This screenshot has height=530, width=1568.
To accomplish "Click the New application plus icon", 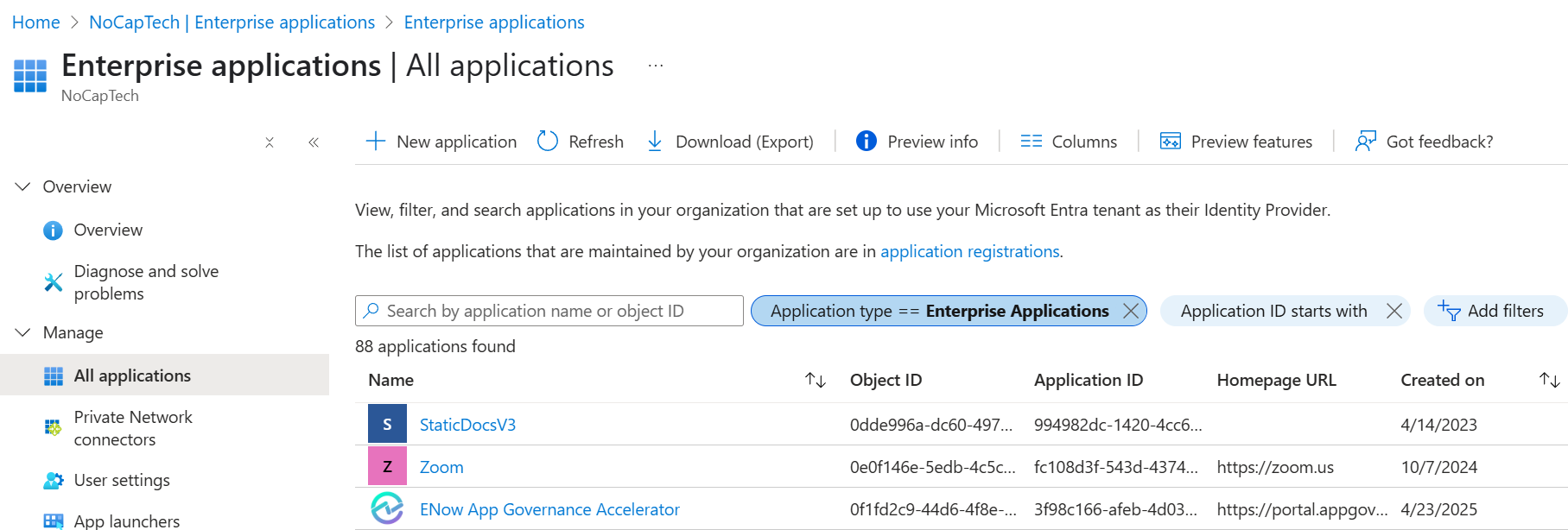I will (375, 141).
